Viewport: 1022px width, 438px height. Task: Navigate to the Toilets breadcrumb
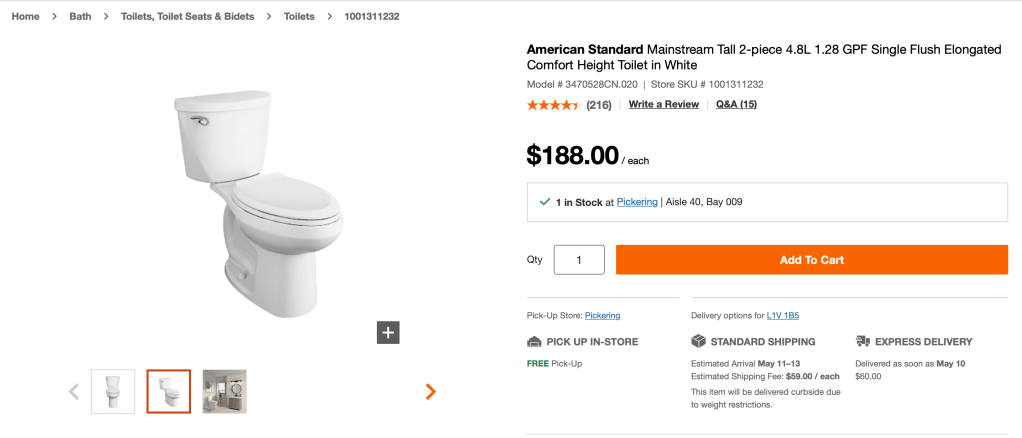[x=299, y=16]
